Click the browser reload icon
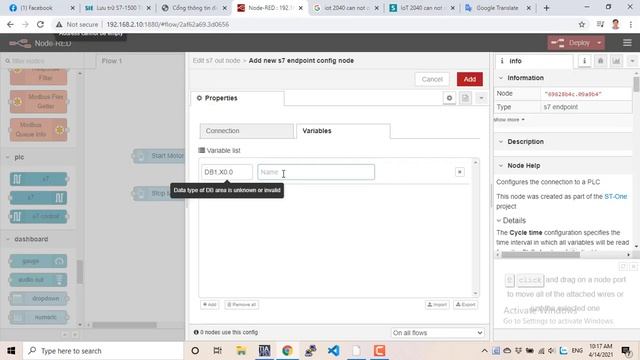The image size is (640, 360). (x=40, y=24)
